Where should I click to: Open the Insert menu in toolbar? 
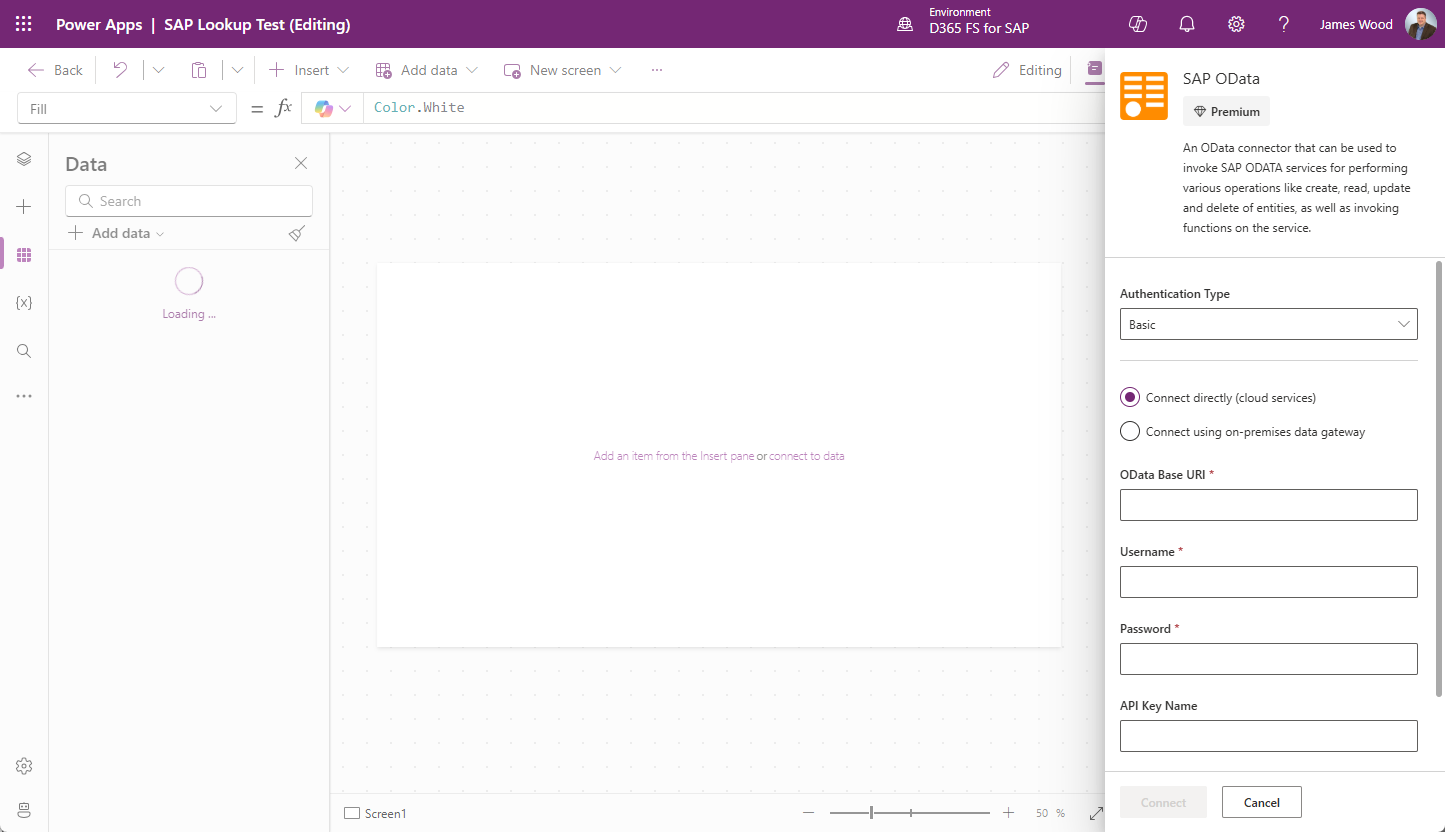click(309, 70)
